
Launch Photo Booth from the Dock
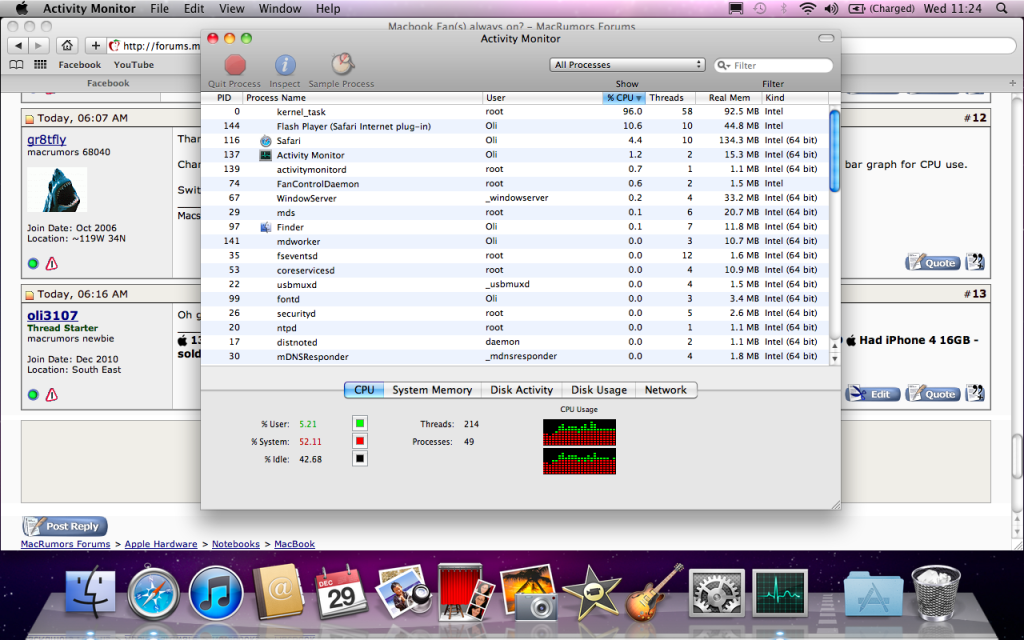coord(466,592)
